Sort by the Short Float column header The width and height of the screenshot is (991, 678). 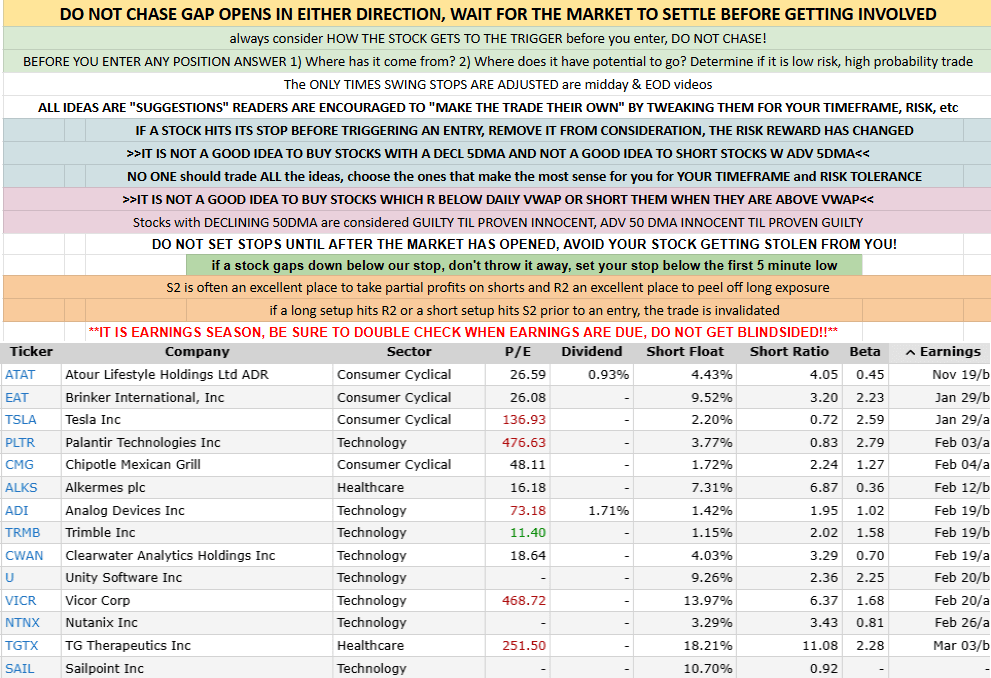(x=685, y=352)
